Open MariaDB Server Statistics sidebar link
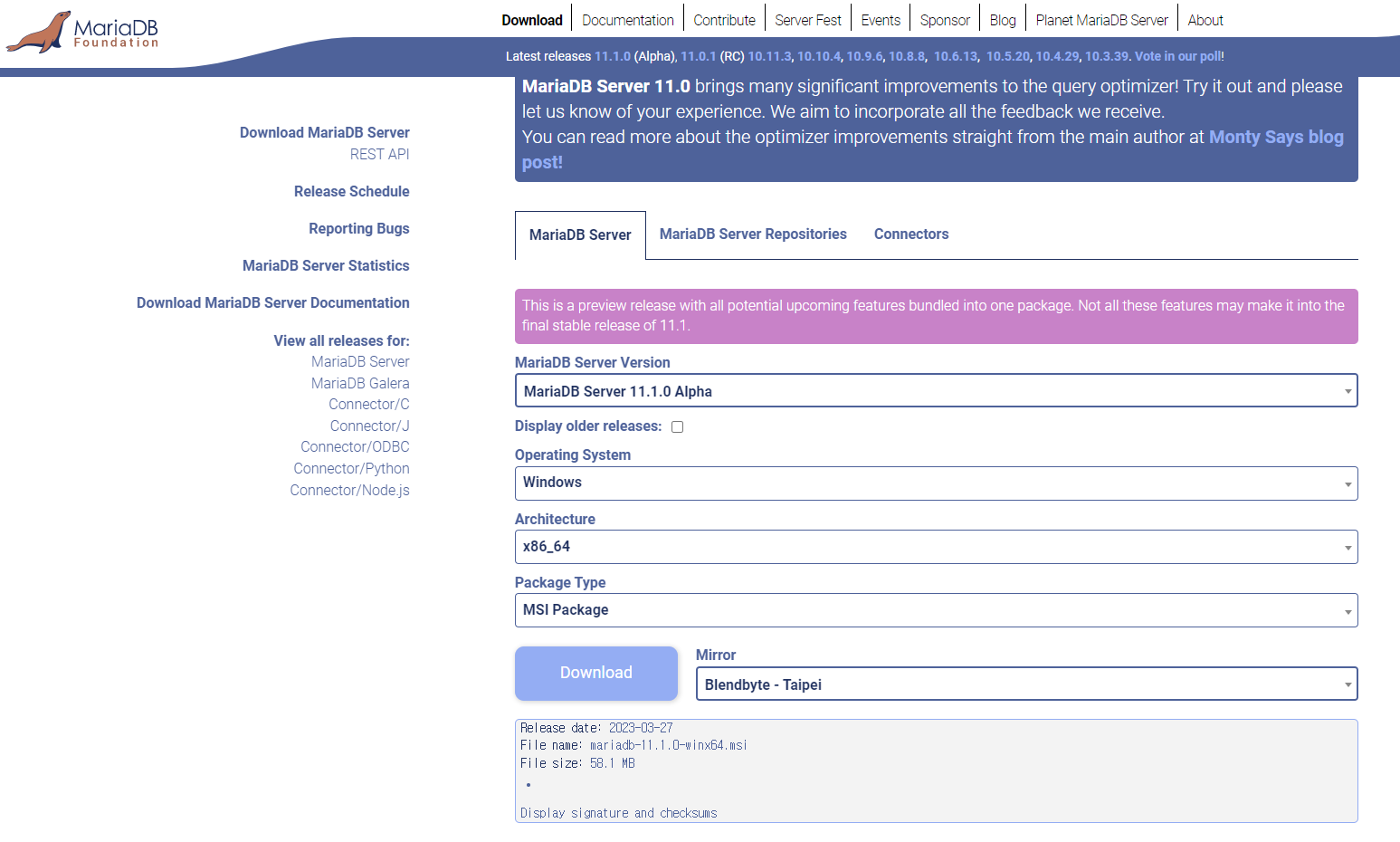 (x=326, y=265)
